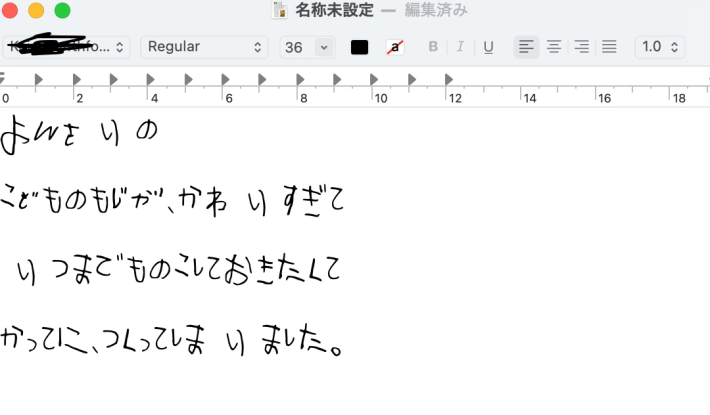Align text to the right
This screenshot has height=415, width=710.
(x=581, y=47)
